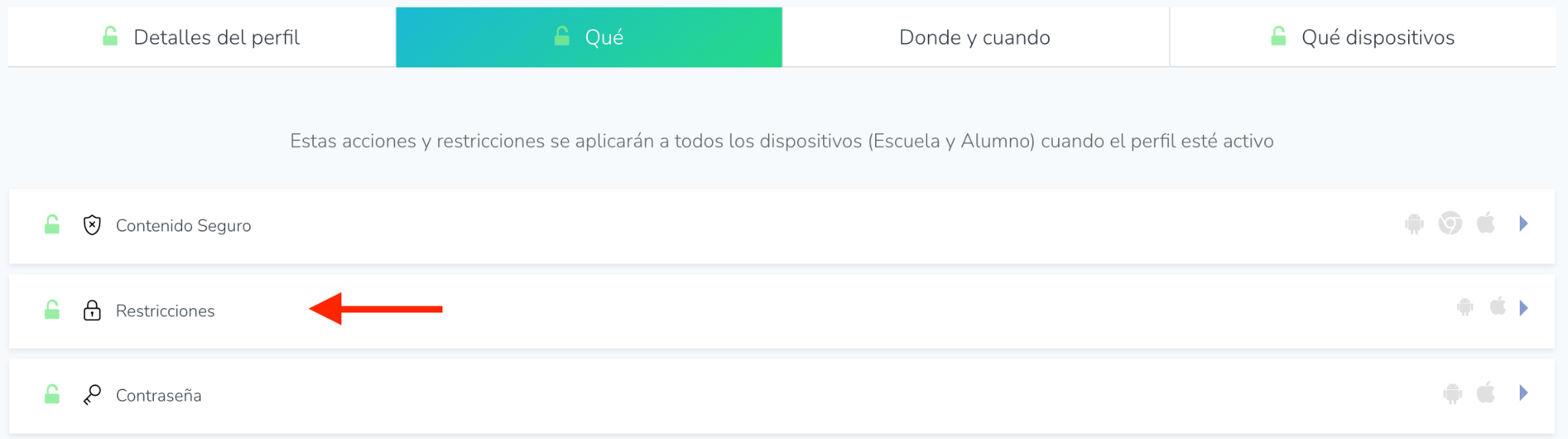The image size is (1568, 439).
Task: Click the Android icon in Contraseña row
Action: [1452, 394]
